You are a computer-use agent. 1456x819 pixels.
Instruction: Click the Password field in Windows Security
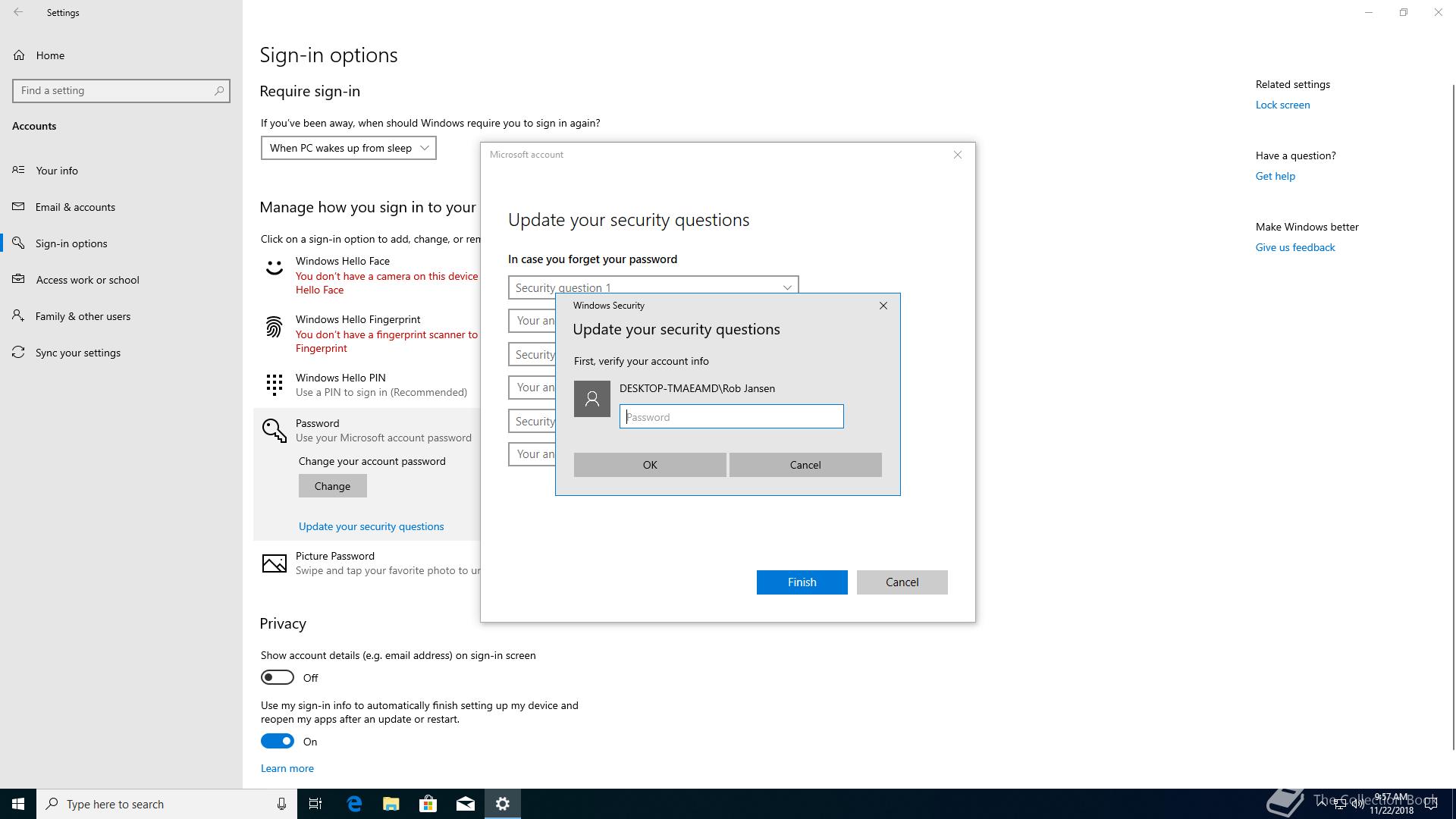click(732, 416)
